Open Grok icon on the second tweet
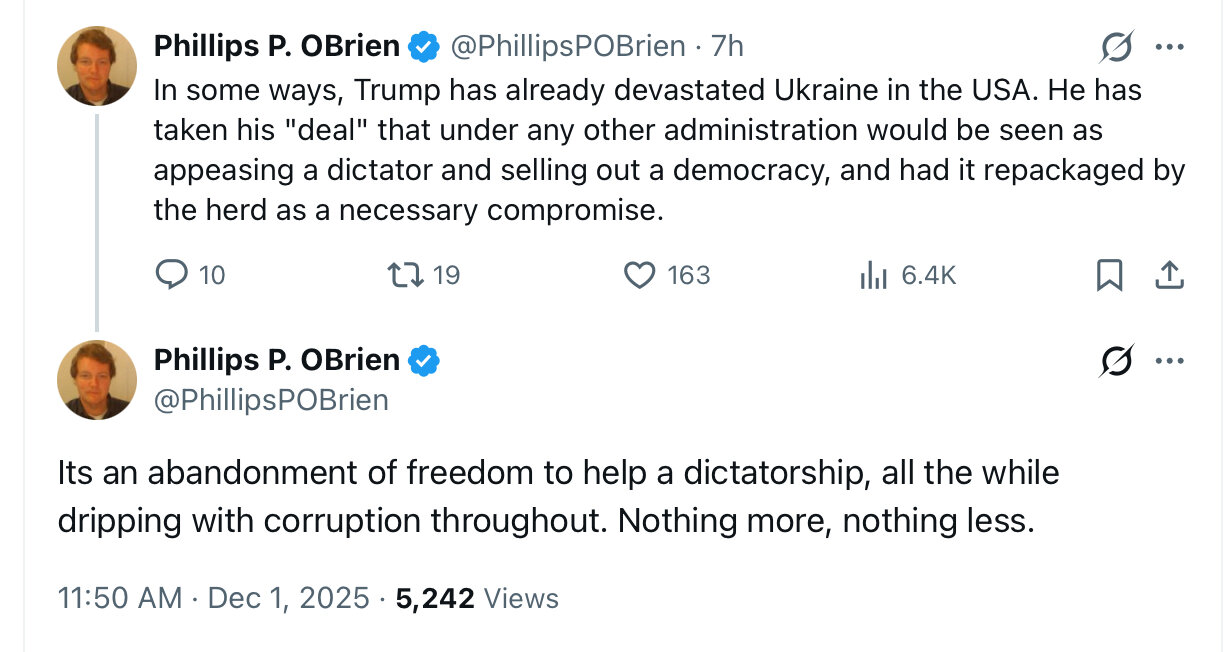Screen dimensions: 1229x652 click(x=1116, y=361)
